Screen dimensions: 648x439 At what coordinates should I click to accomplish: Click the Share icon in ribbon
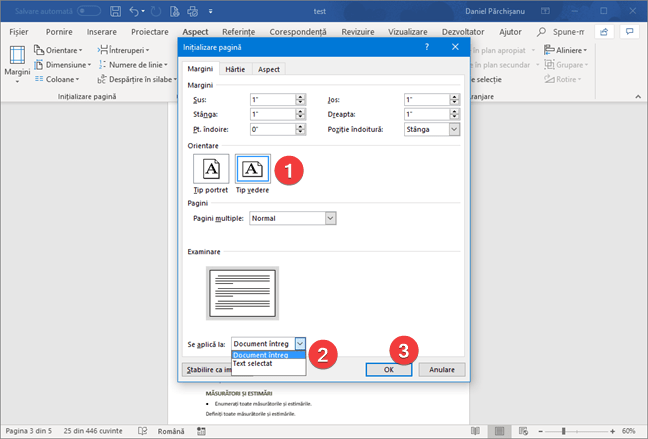(604, 32)
